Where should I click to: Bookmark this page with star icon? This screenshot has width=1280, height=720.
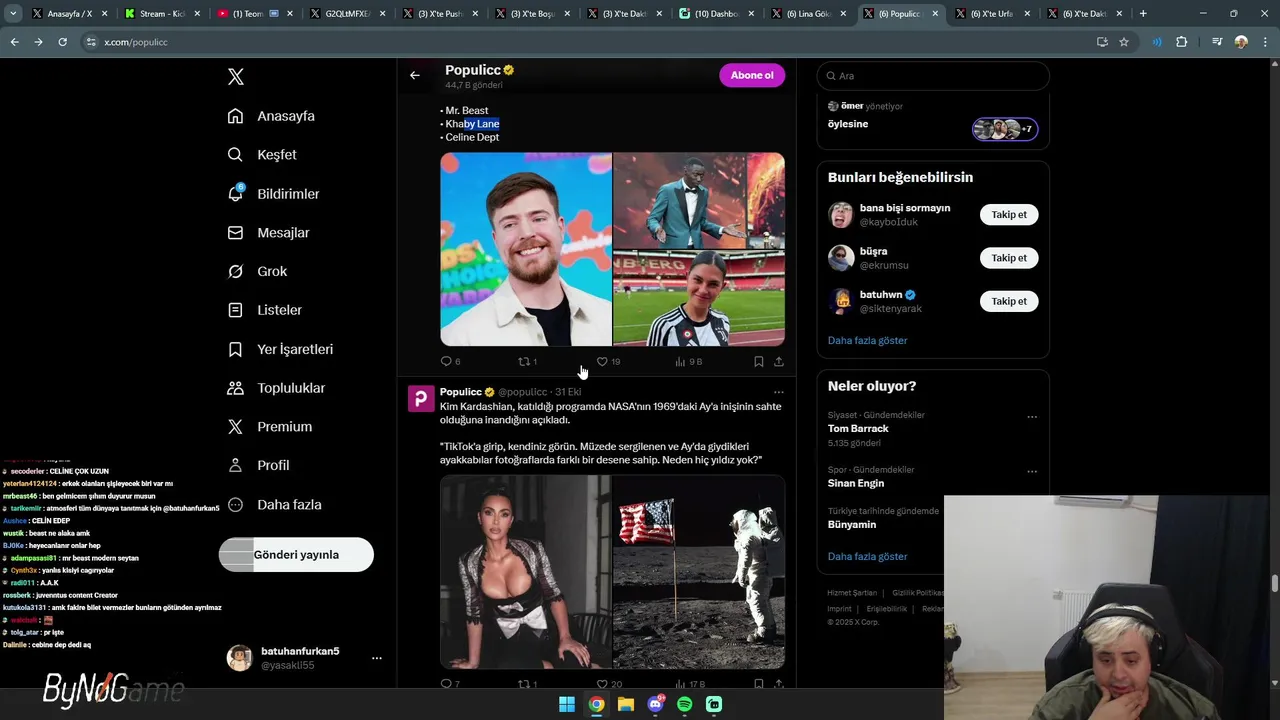[x=1124, y=42]
